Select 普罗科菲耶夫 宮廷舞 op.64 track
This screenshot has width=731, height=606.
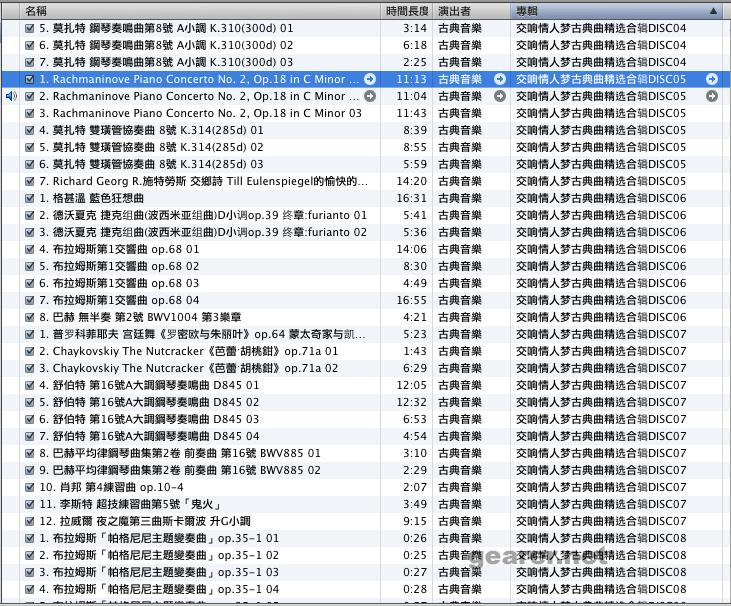point(202,334)
